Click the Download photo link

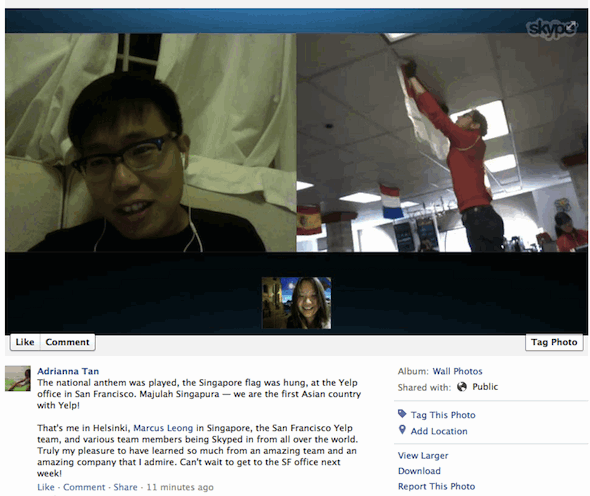coord(419,471)
